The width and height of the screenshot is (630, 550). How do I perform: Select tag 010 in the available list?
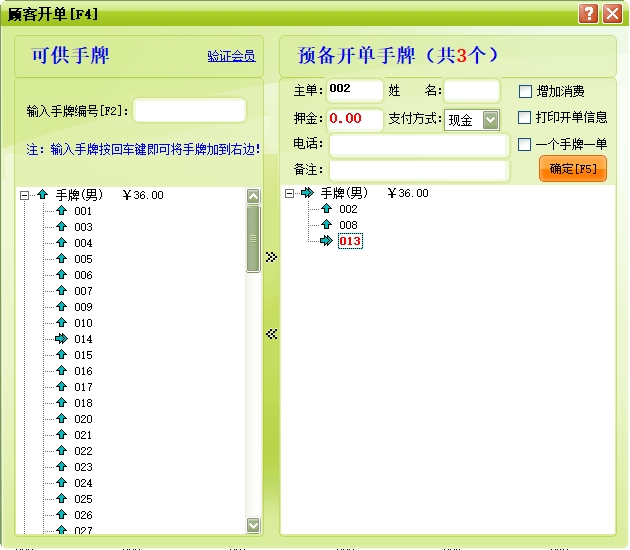[83, 323]
